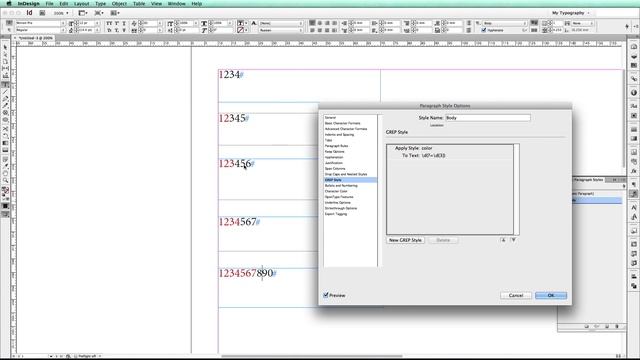Open the My Typography workspace dropdown
Image resolution: width=640 pixels, height=360 pixels.
click(571, 13)
